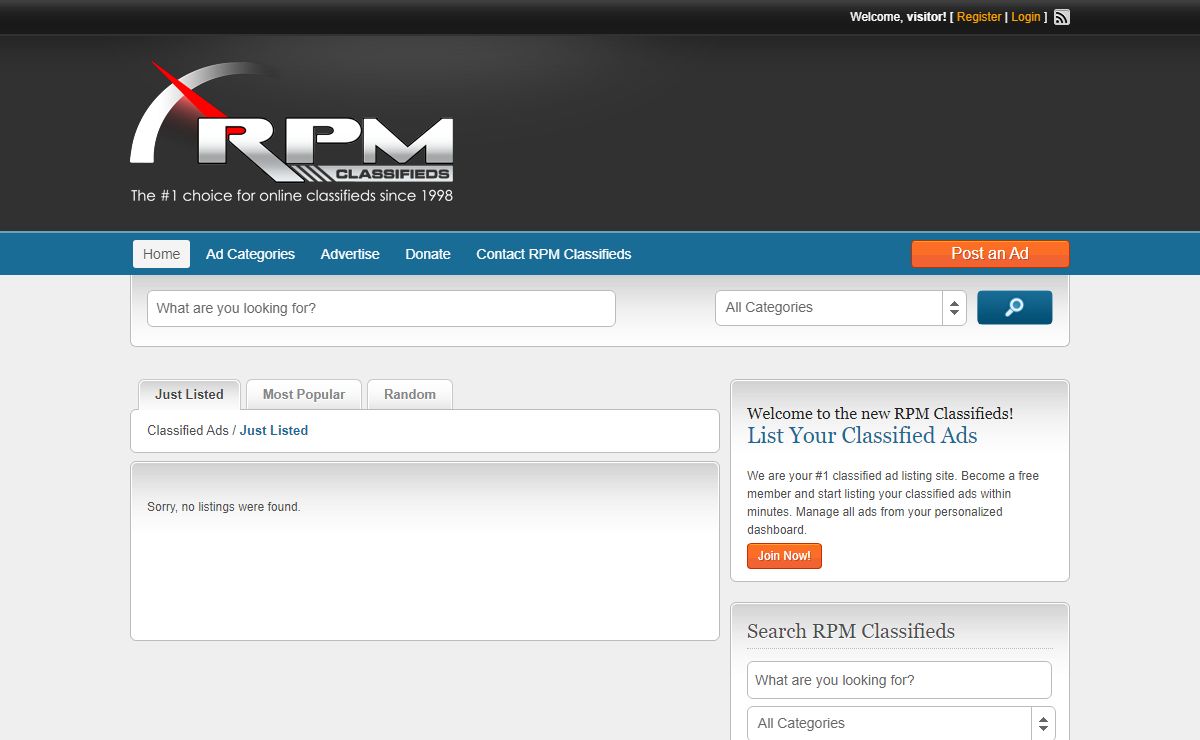Click the sidebar search input field
This screenshot has height=740, width=1200.
point(899,680)
